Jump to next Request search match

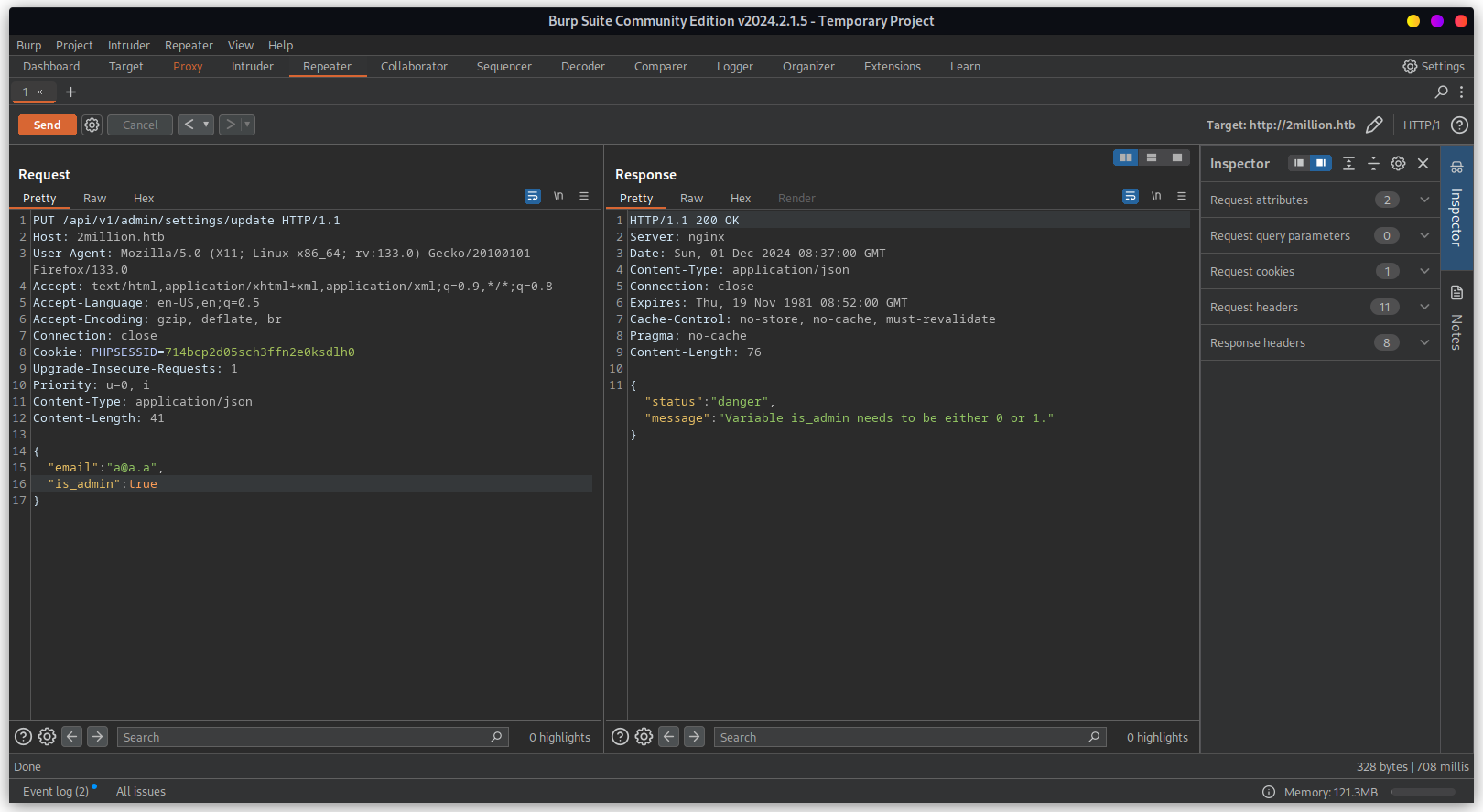pos(97,736)
